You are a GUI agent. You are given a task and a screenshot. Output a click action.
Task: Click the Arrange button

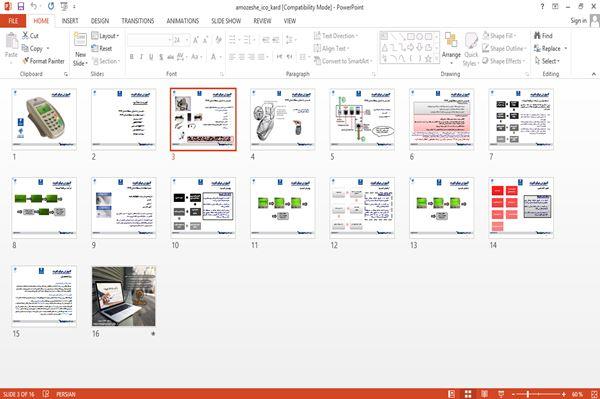(451, 49)
